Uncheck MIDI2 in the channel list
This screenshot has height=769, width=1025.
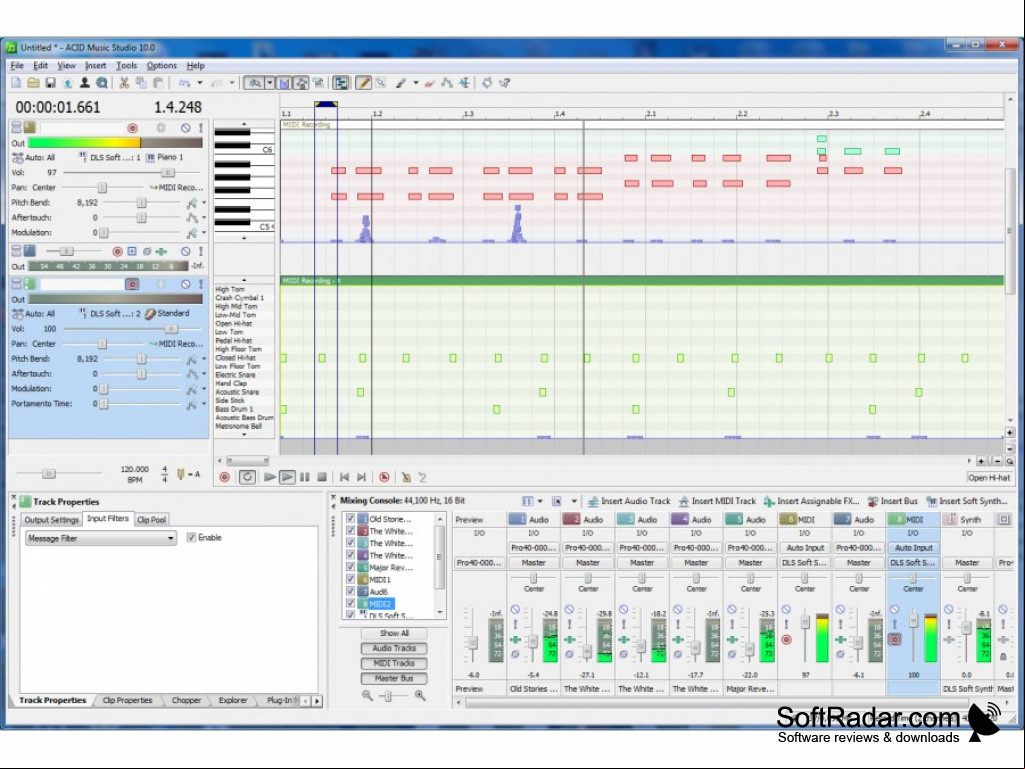(350, 604)
